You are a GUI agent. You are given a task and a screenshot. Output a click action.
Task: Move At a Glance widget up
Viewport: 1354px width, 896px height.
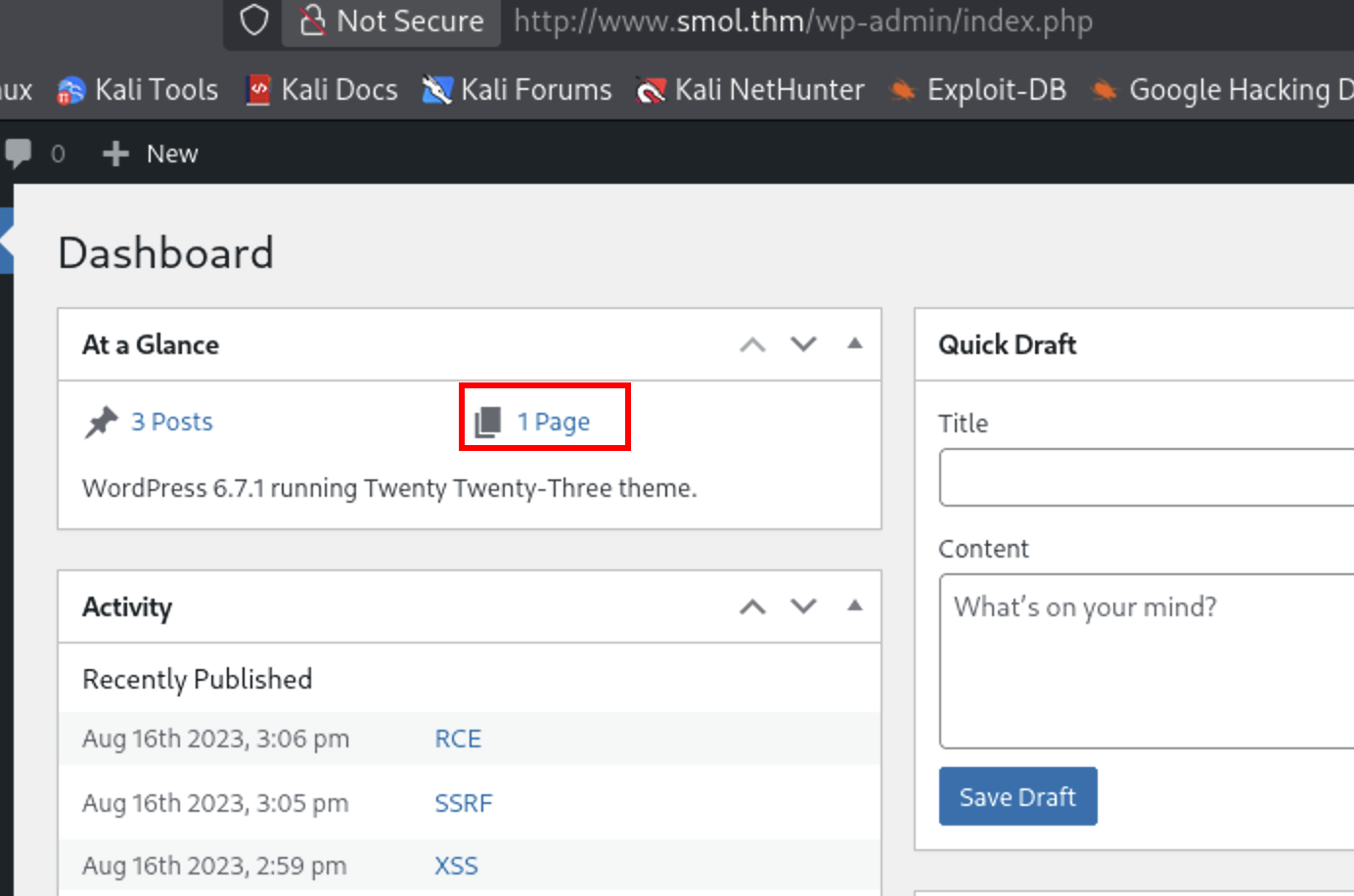click(752, 344)
